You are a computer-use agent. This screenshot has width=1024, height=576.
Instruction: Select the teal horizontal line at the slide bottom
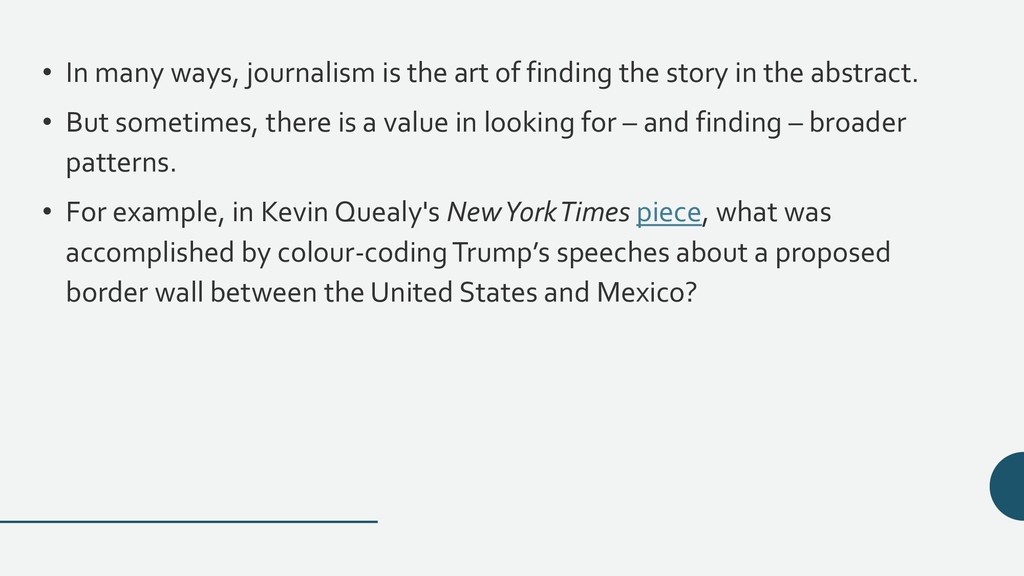pyautogui.click(x=189, y=521)
